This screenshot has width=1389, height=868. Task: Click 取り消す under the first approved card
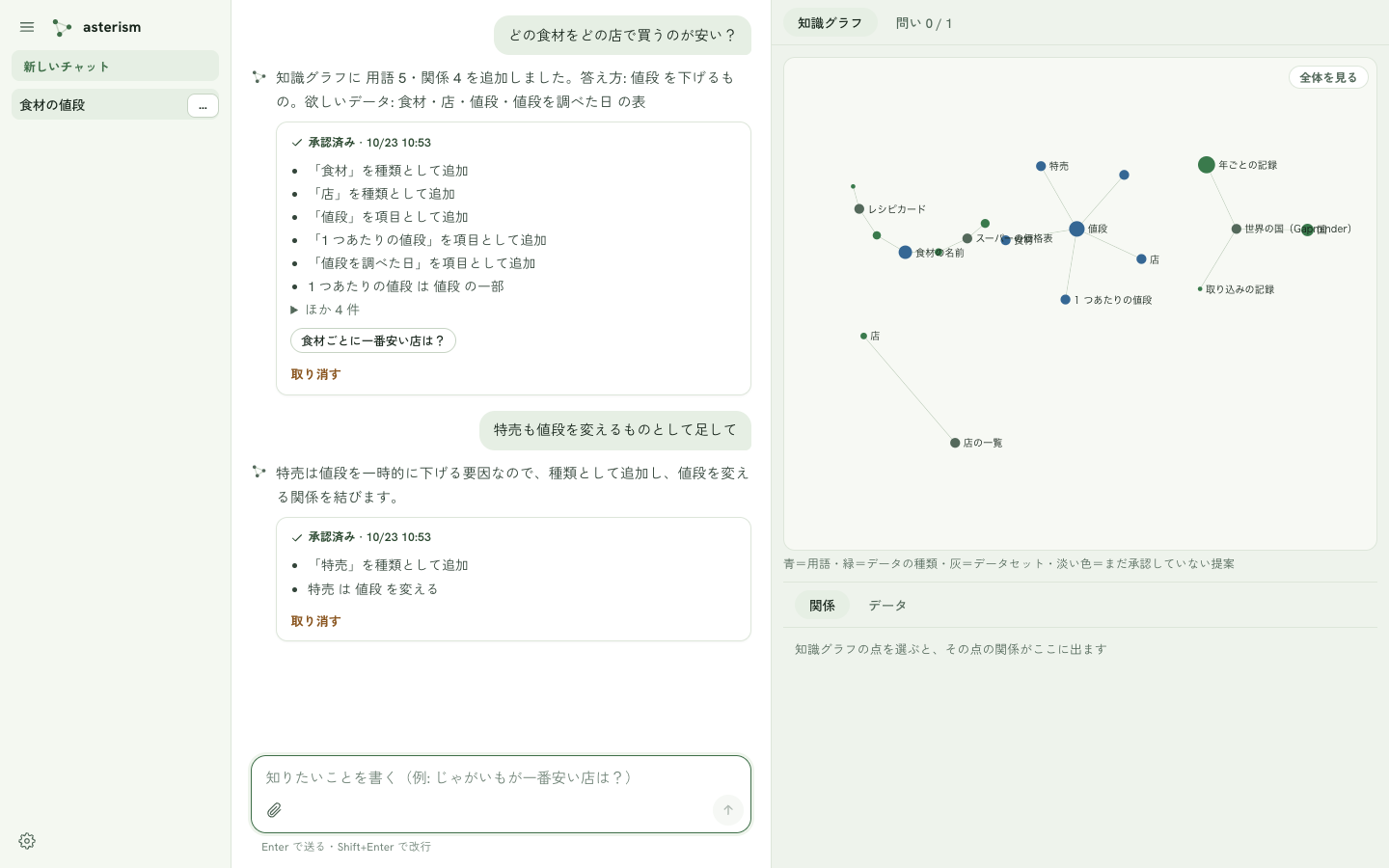click(315, 374)
